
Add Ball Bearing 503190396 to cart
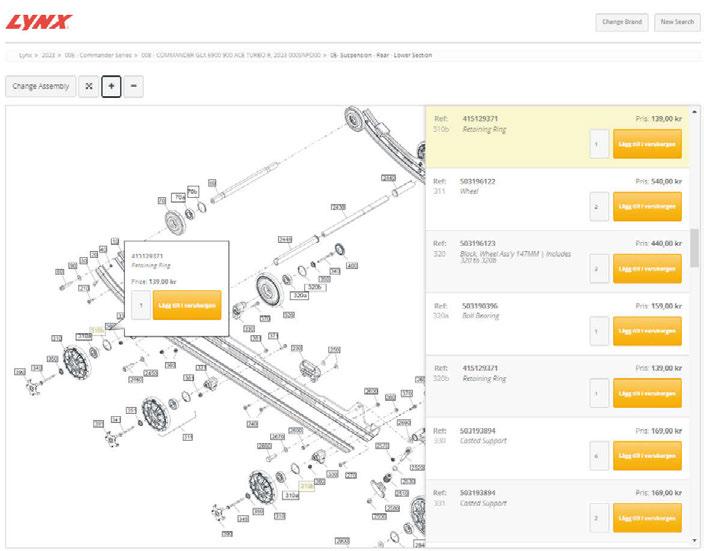pyautogui.click(x=647, y=331)
